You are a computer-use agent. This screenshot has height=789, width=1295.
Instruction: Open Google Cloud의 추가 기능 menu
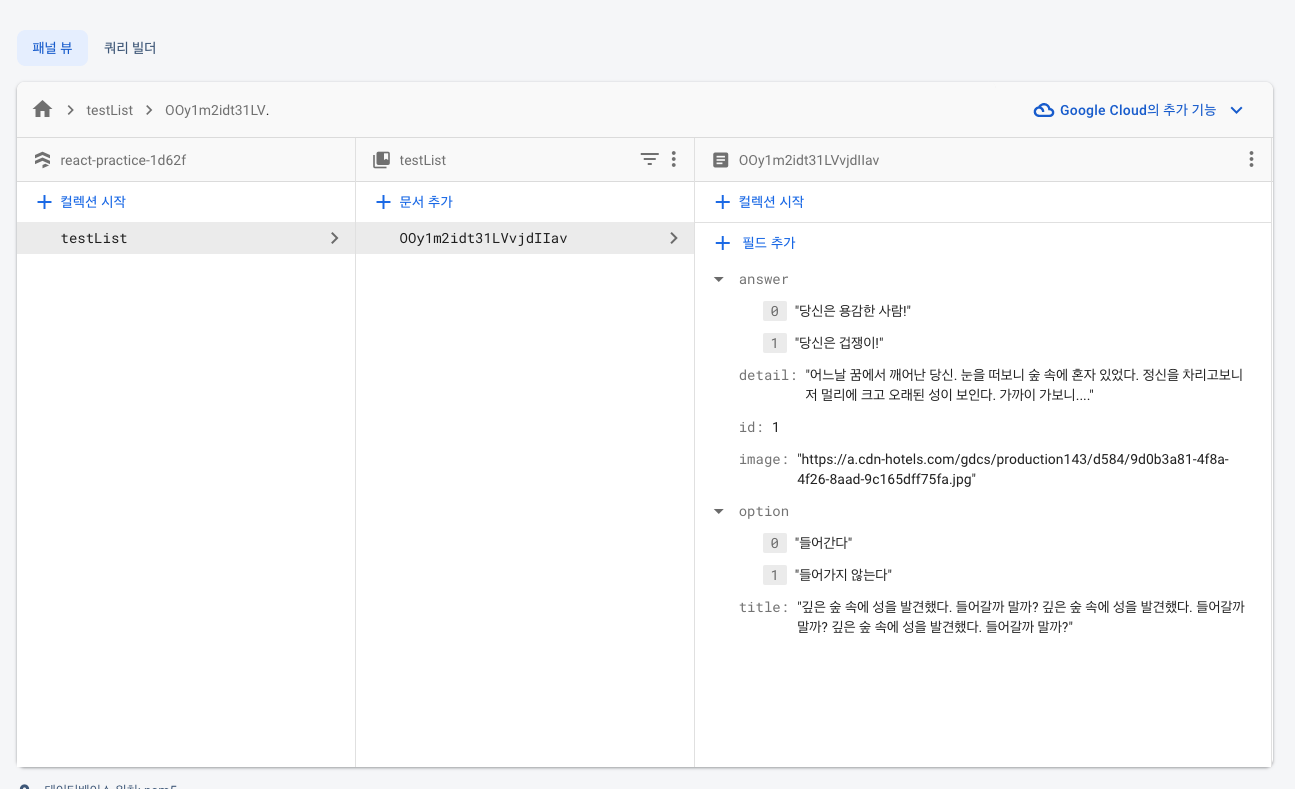point(1138,110)
